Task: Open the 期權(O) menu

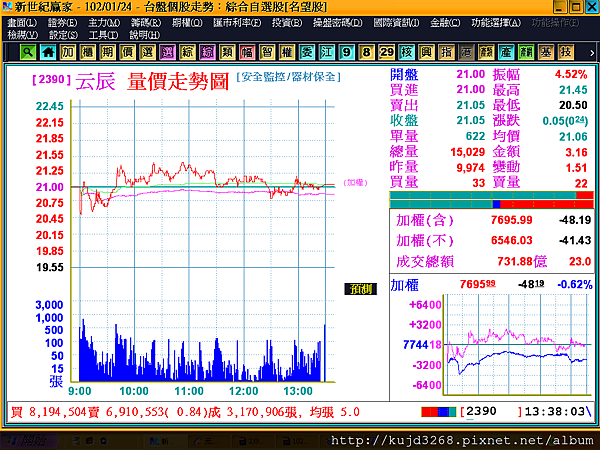Action: pos(187,23)
